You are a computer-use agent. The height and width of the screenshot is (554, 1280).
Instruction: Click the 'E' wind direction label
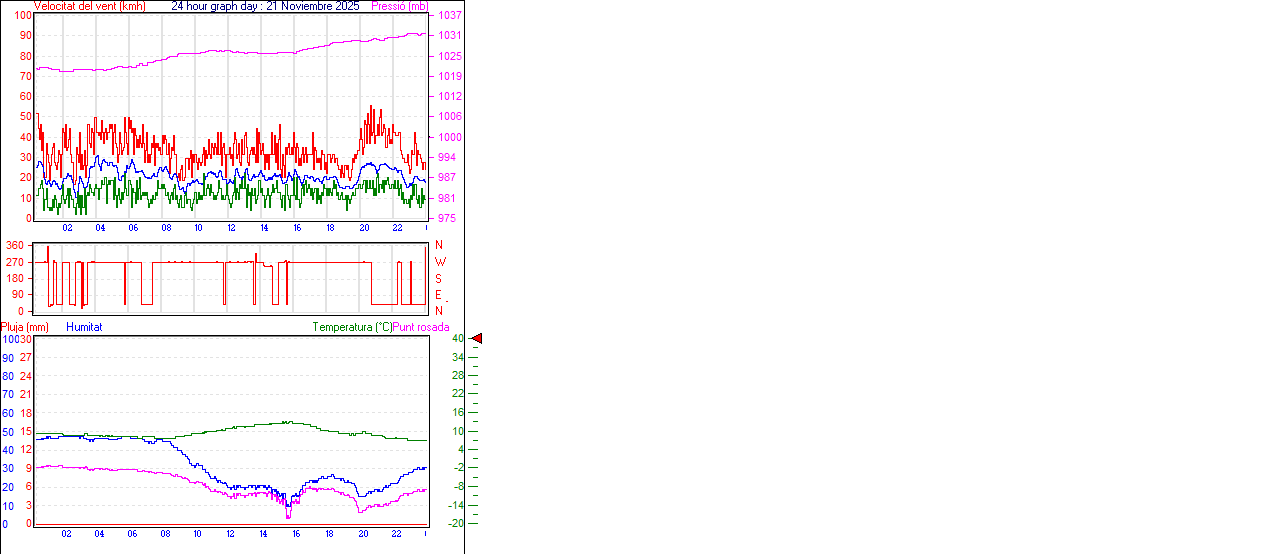click(438, 295)
